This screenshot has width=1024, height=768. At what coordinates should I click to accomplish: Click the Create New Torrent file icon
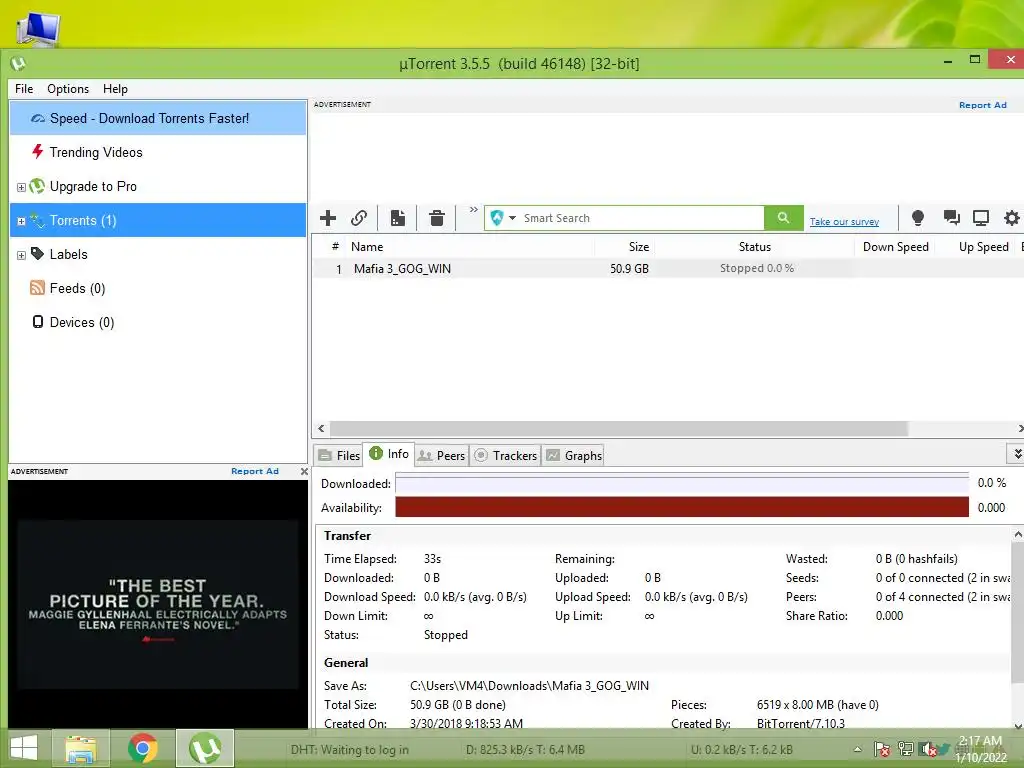(x=398, y=218)
